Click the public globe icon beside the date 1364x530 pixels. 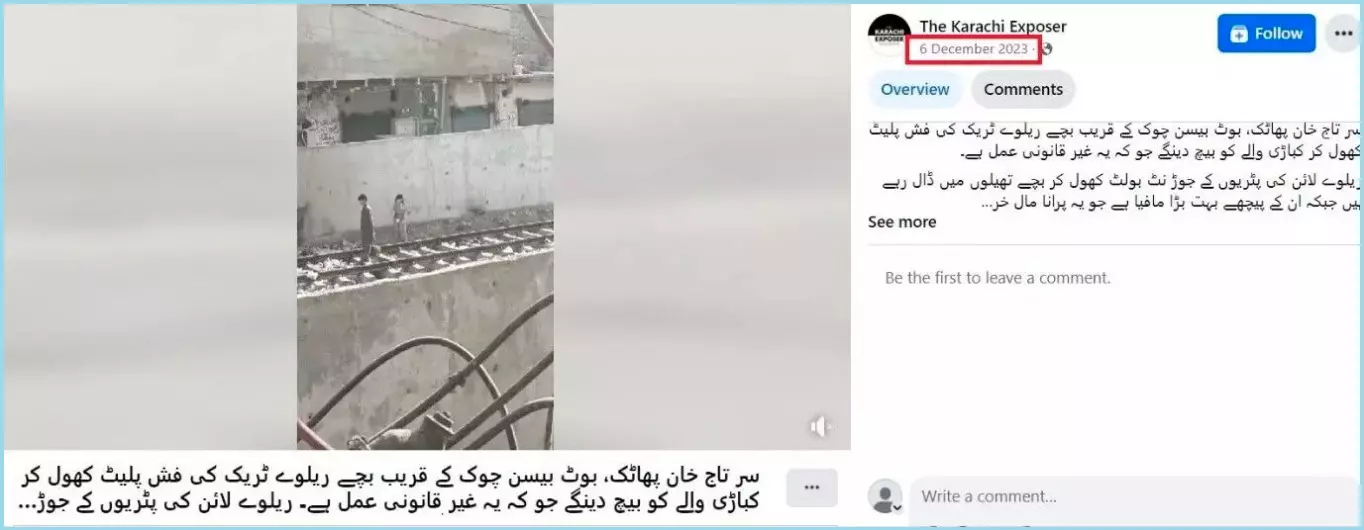(x=1047, y=49)
